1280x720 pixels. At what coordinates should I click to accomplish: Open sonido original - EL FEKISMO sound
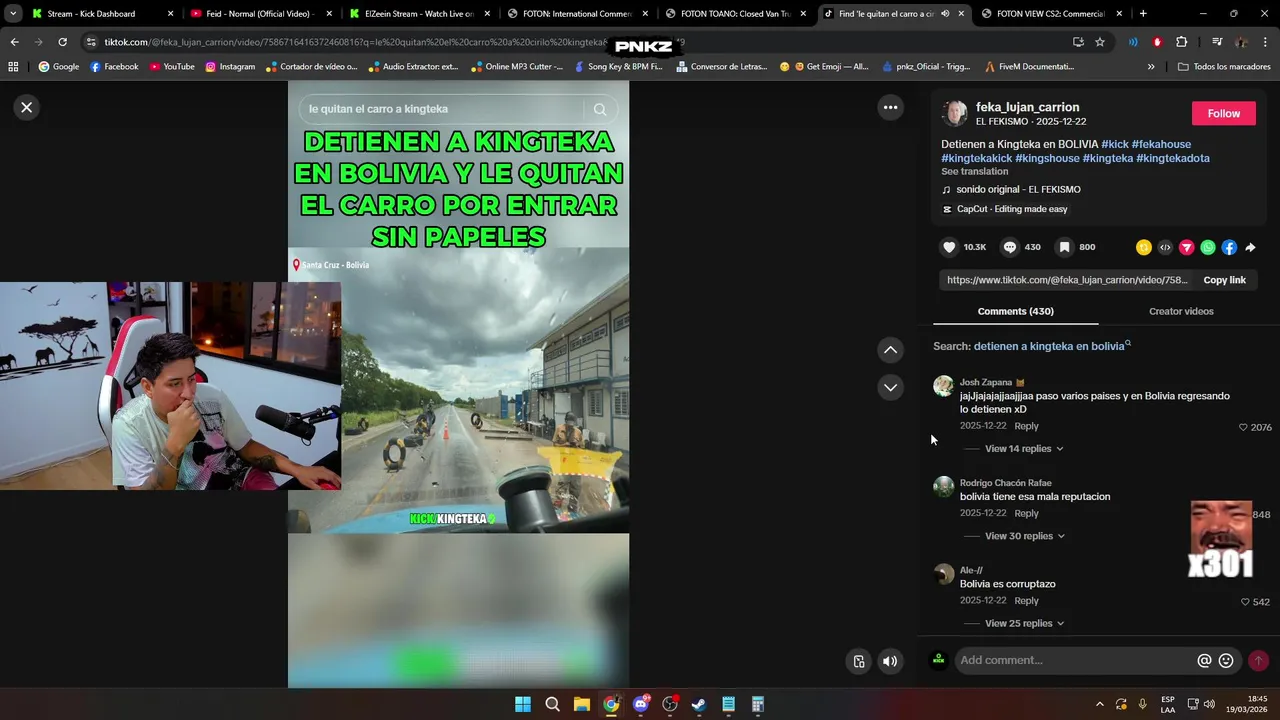(1018, 189)
